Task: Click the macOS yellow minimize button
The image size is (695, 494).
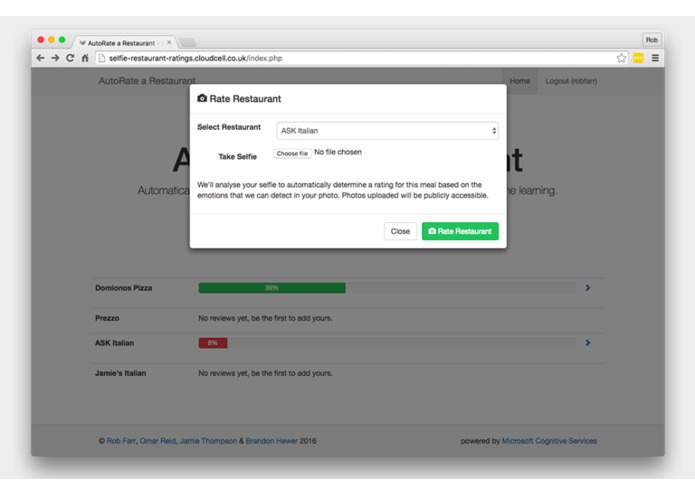Action: [51, 40]
